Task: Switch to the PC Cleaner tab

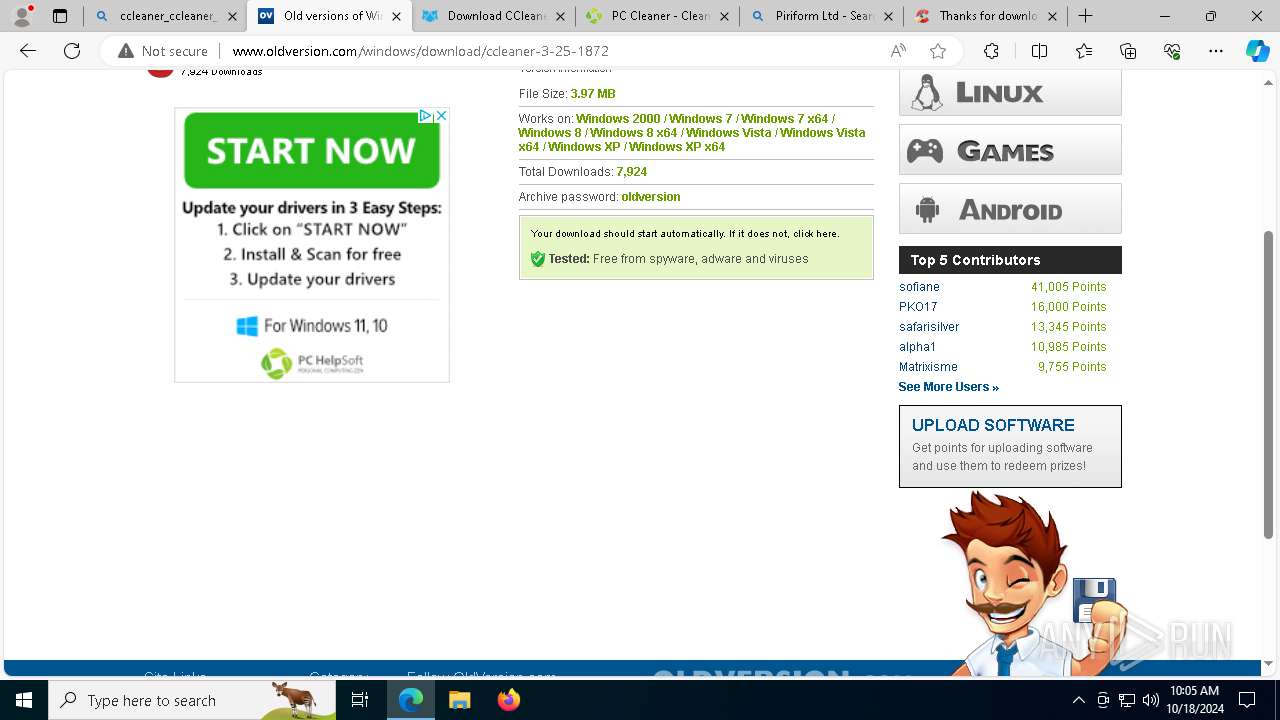Action: [657, 16]
